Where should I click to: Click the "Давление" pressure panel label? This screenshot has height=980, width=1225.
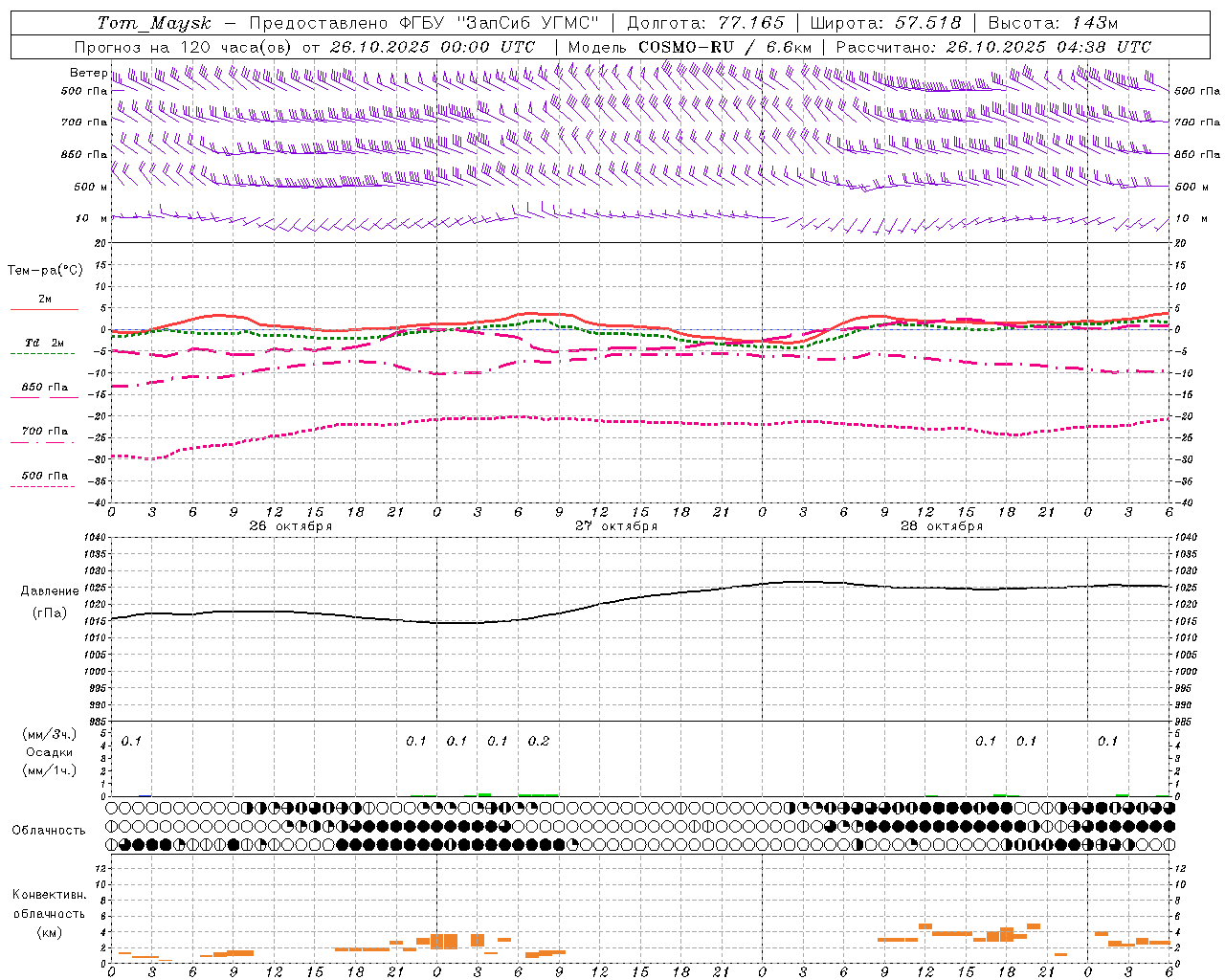click(x=50, y=591)
